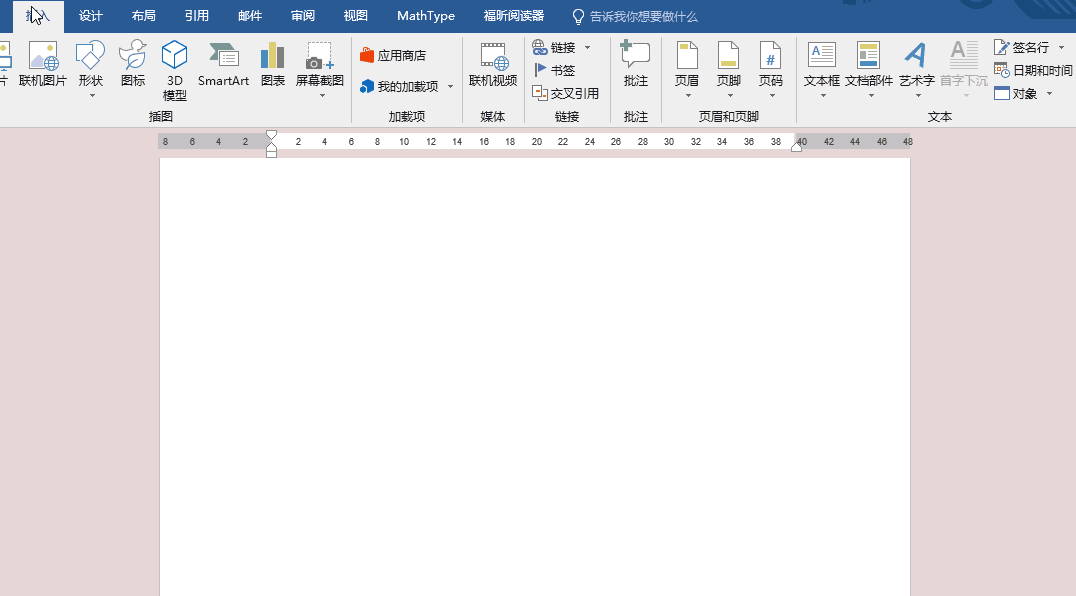Image resolution: width=1076 pixels, height=596 pixels.
Task: Insert date and time (日期和时间)
Action: click(x=1033, y=70)
